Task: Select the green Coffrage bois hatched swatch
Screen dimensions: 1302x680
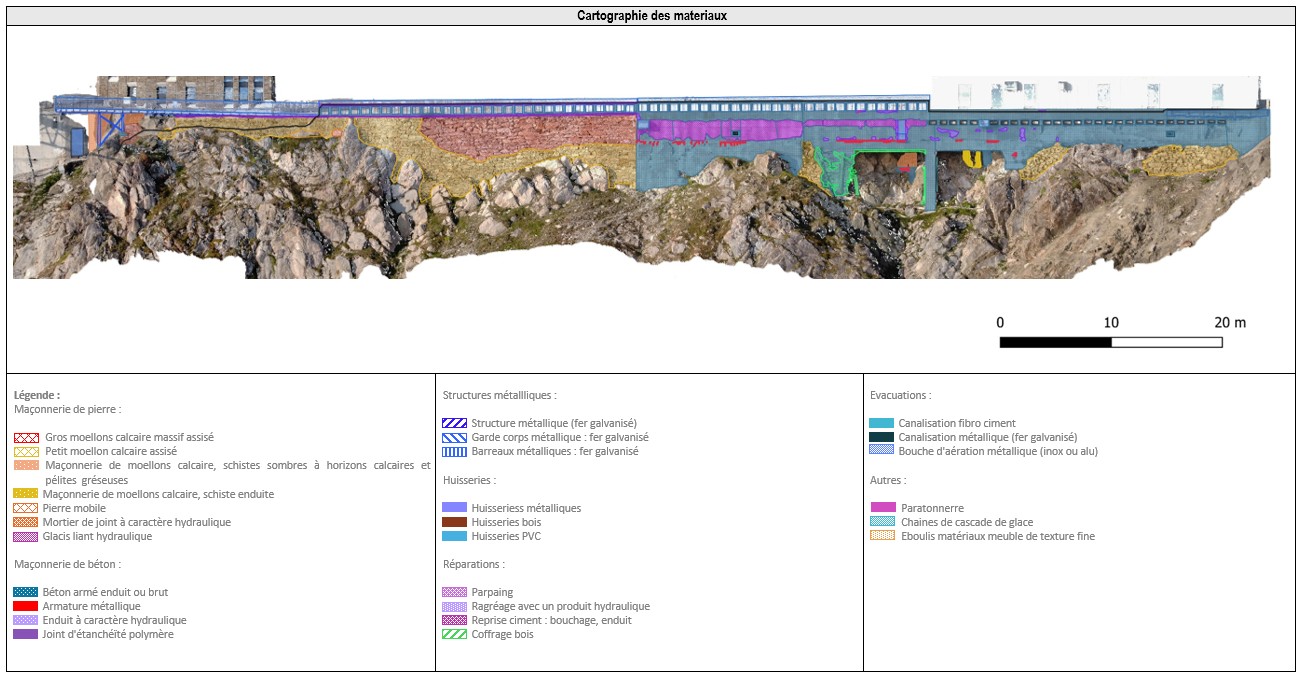Action: pyautogui.click(x=454, y=634)
